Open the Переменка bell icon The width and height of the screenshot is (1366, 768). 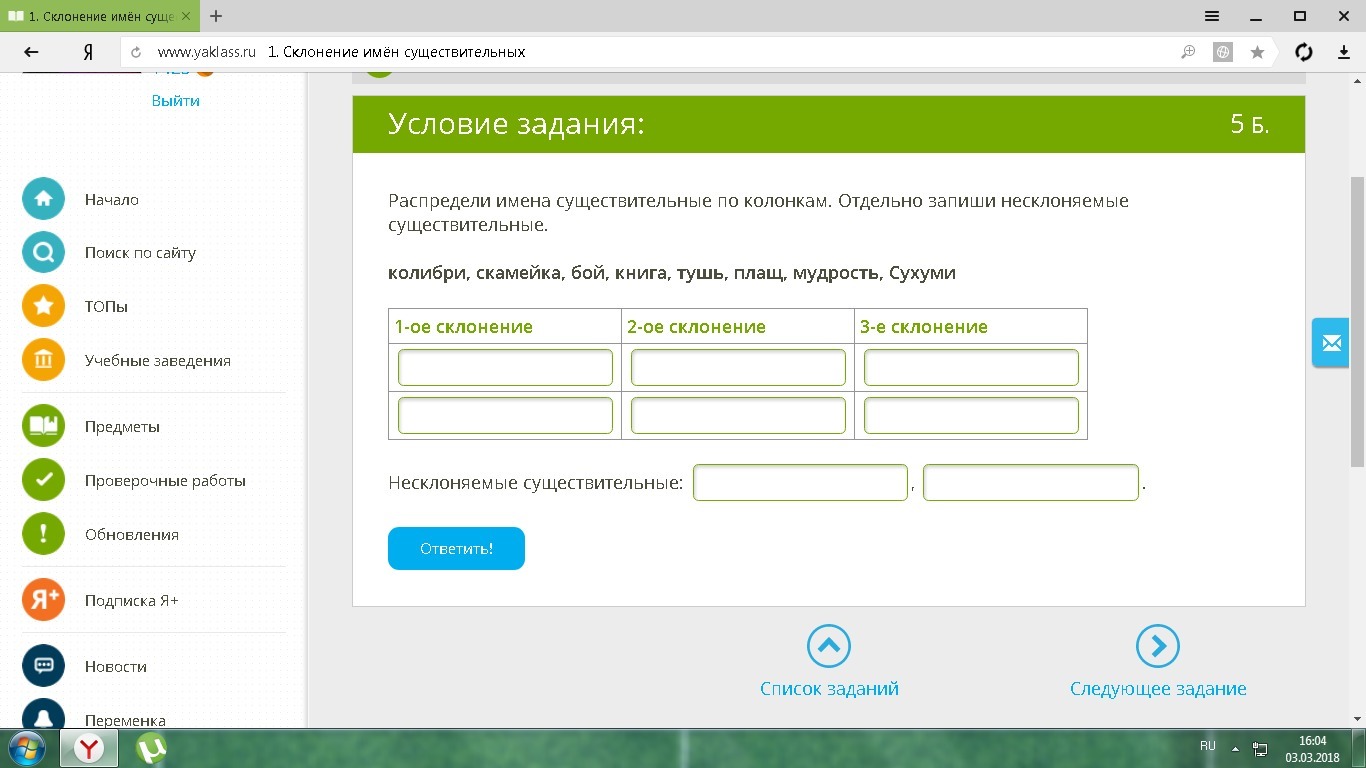43,715
